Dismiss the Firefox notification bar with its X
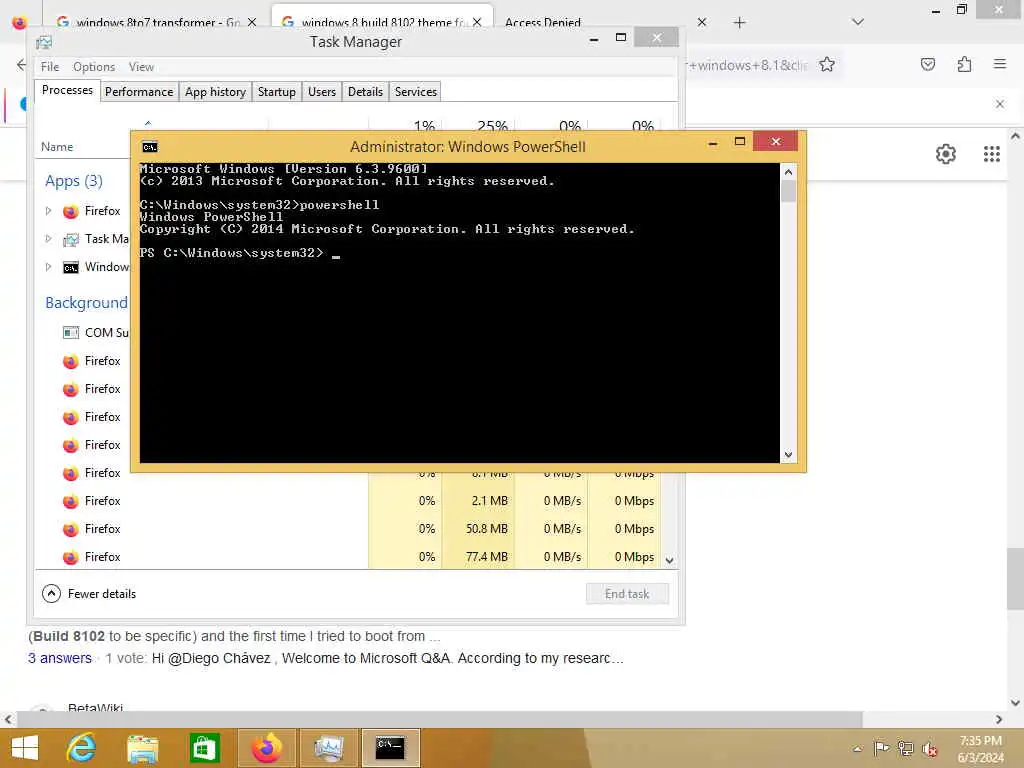The width and height of the screenshot is (1024, 768). (999, 104)
